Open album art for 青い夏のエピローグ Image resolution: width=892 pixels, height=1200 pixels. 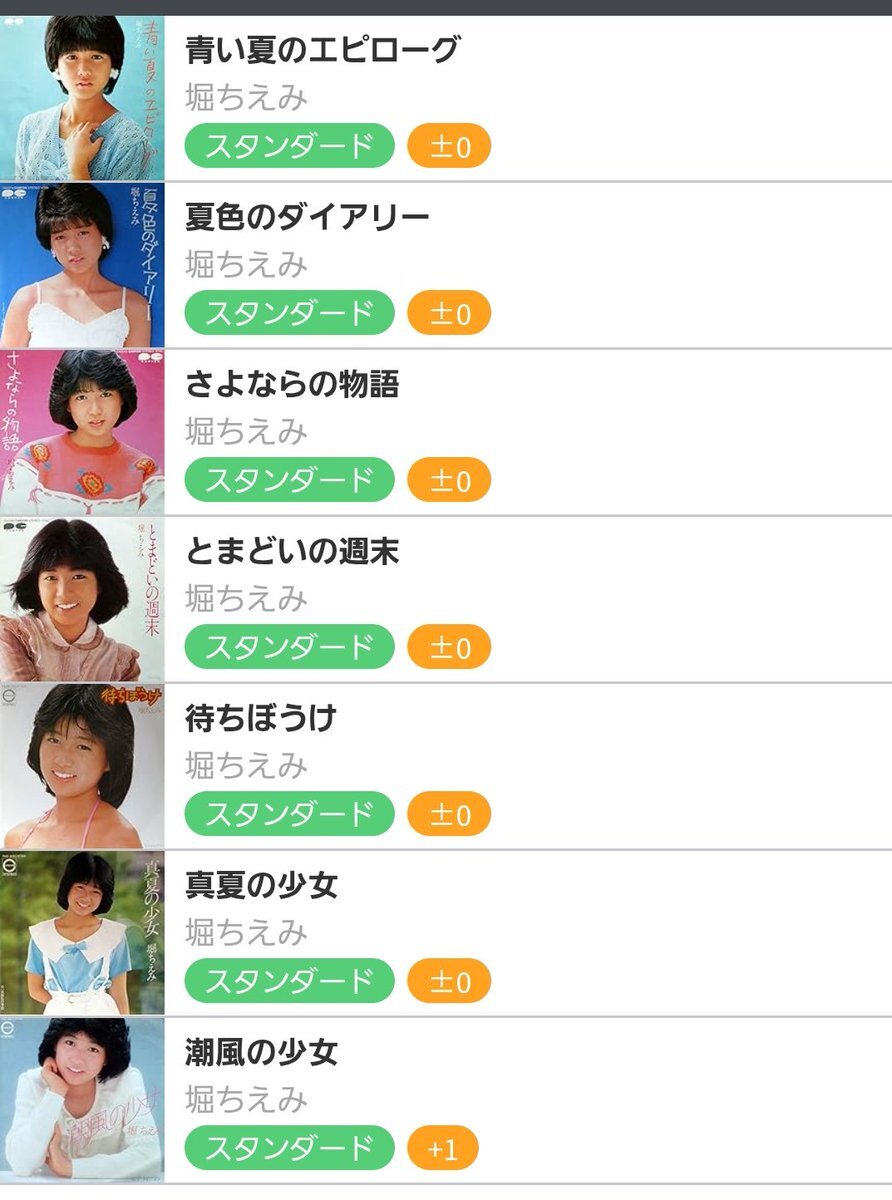tap(82, 98)
